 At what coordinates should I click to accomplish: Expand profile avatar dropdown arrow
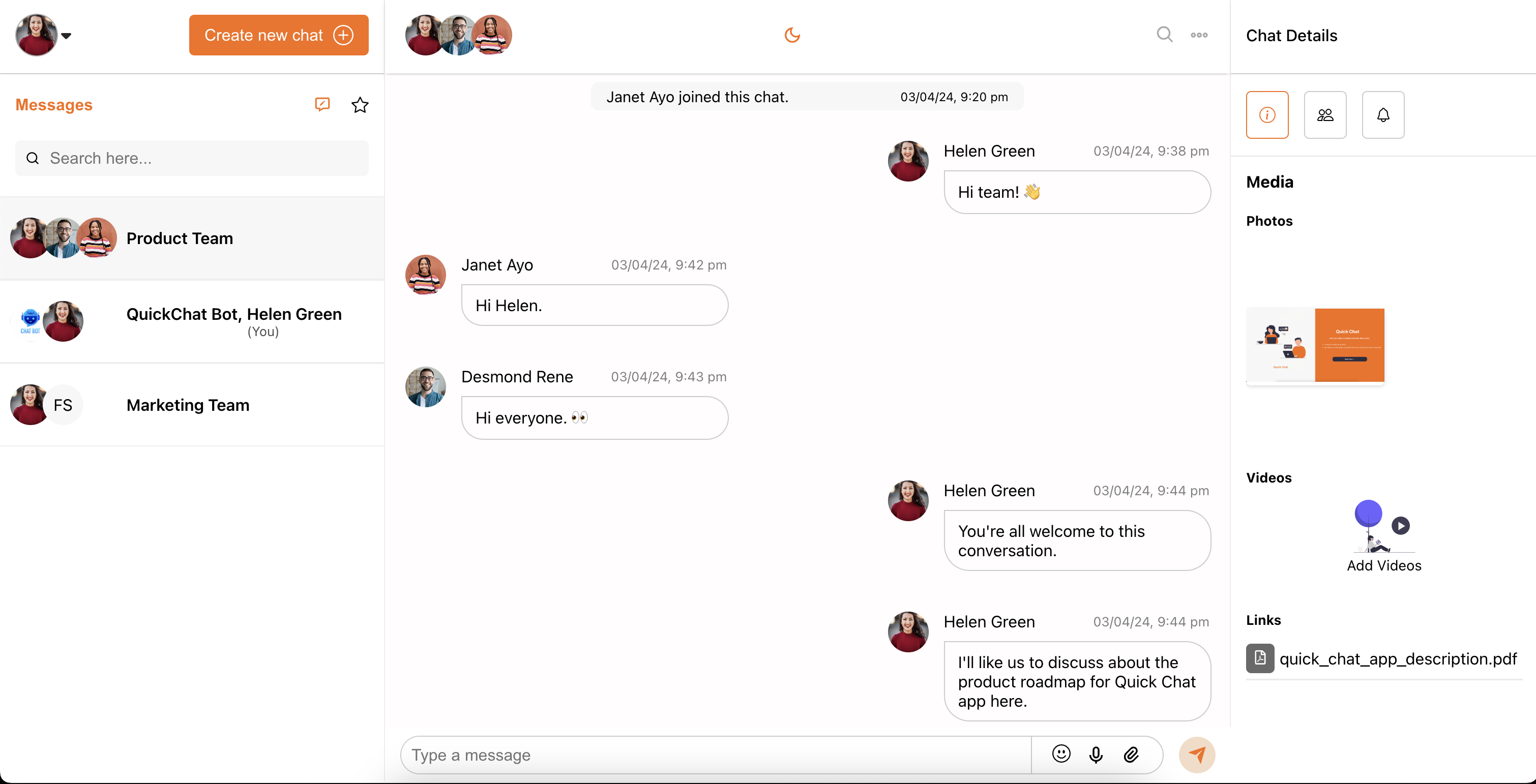click(x=66, y=36)
